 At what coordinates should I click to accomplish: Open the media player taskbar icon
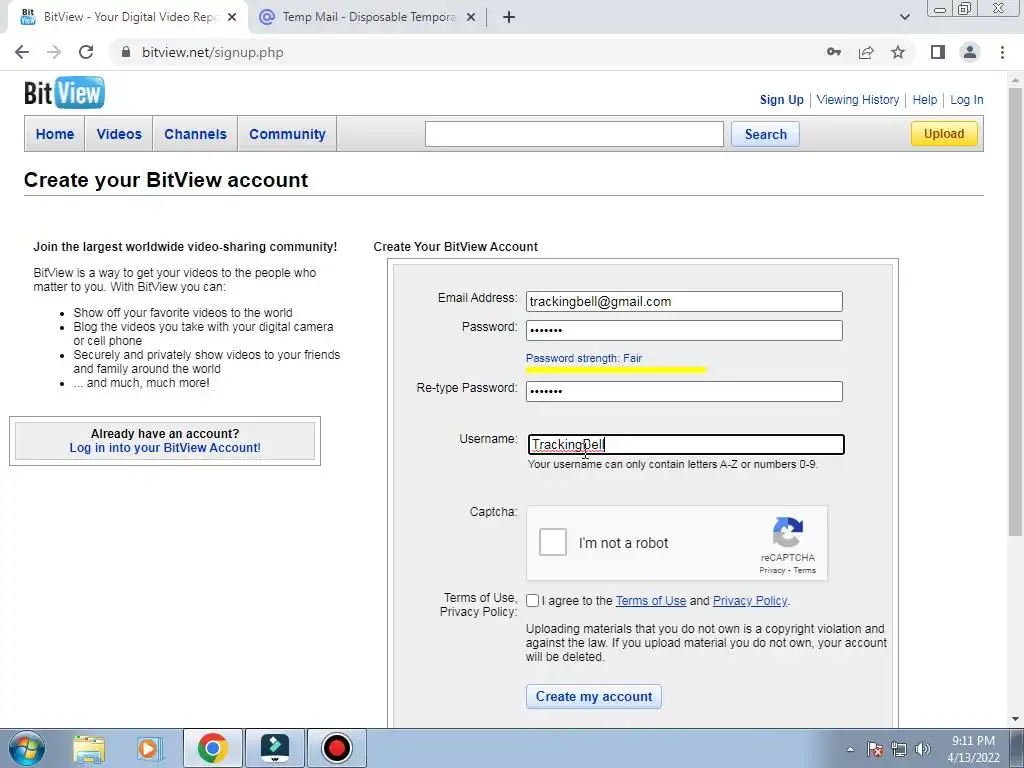tap(148, 748)
